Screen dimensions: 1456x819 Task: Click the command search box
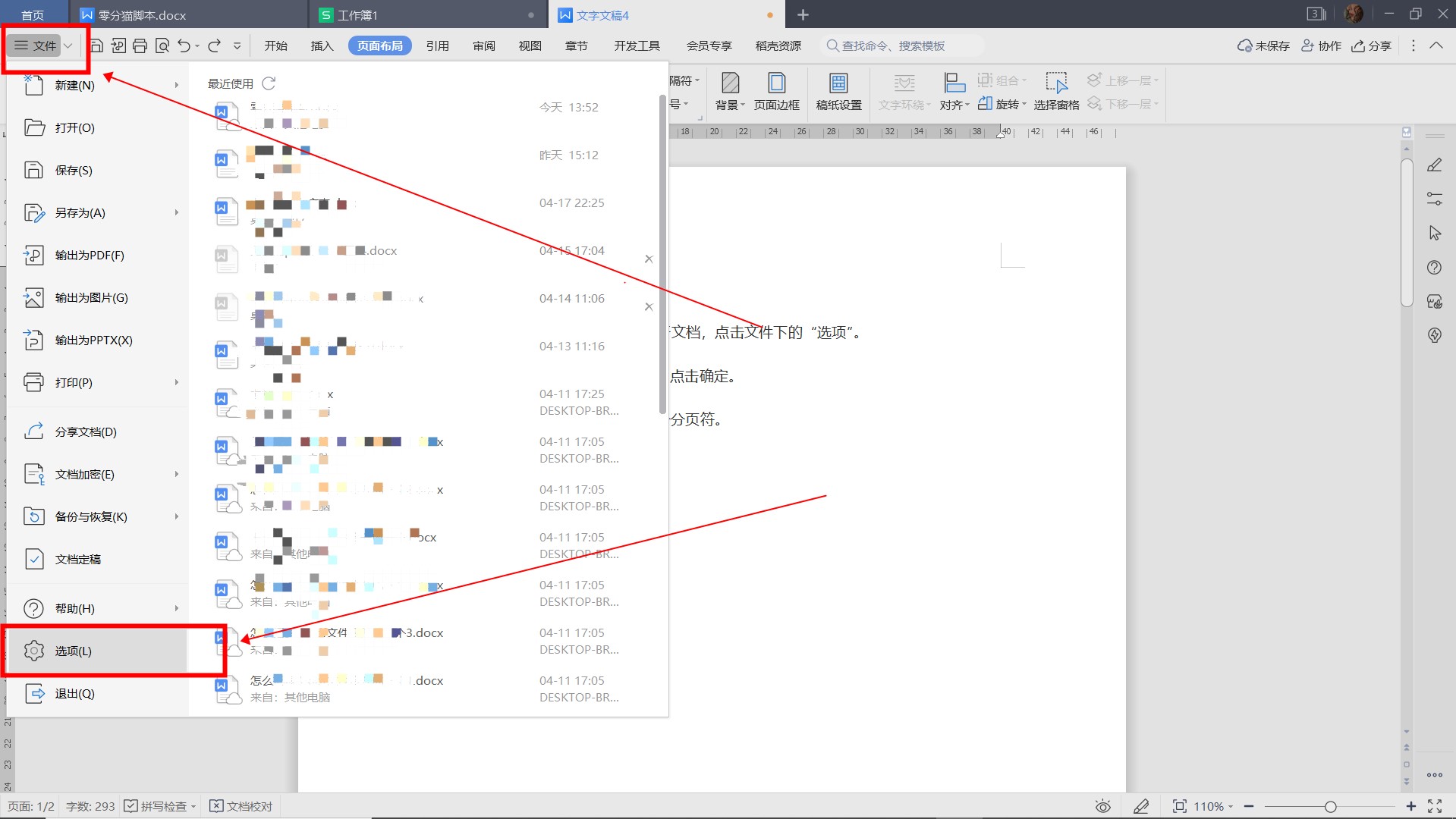pyautogui.click(x=903, y=46)
